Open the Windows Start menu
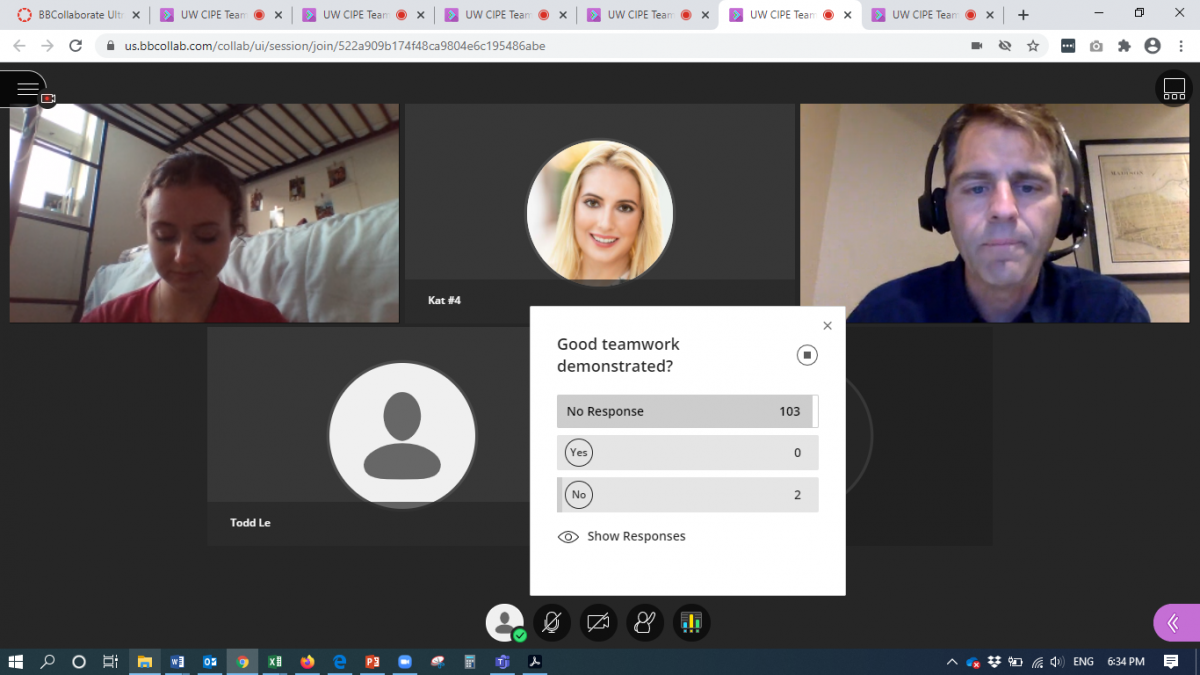 (x=15, y=662)
